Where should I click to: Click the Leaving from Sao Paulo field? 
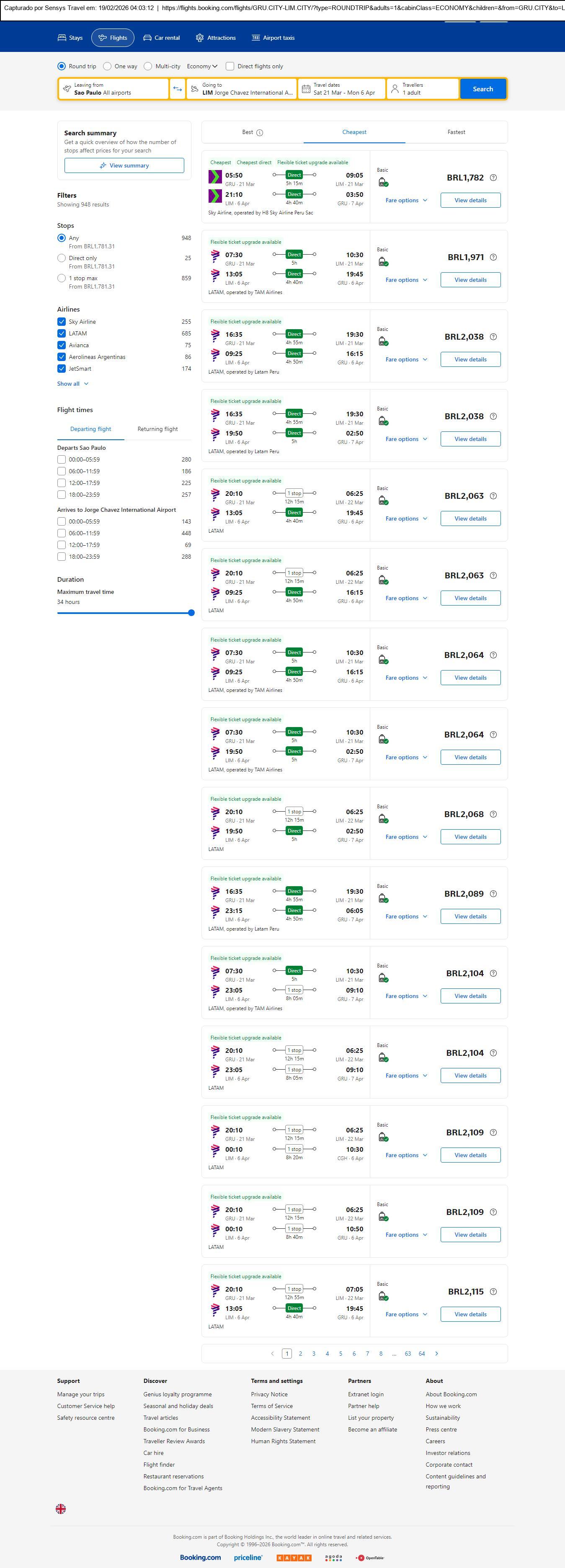pyautogui.click(x=113, y=89)
